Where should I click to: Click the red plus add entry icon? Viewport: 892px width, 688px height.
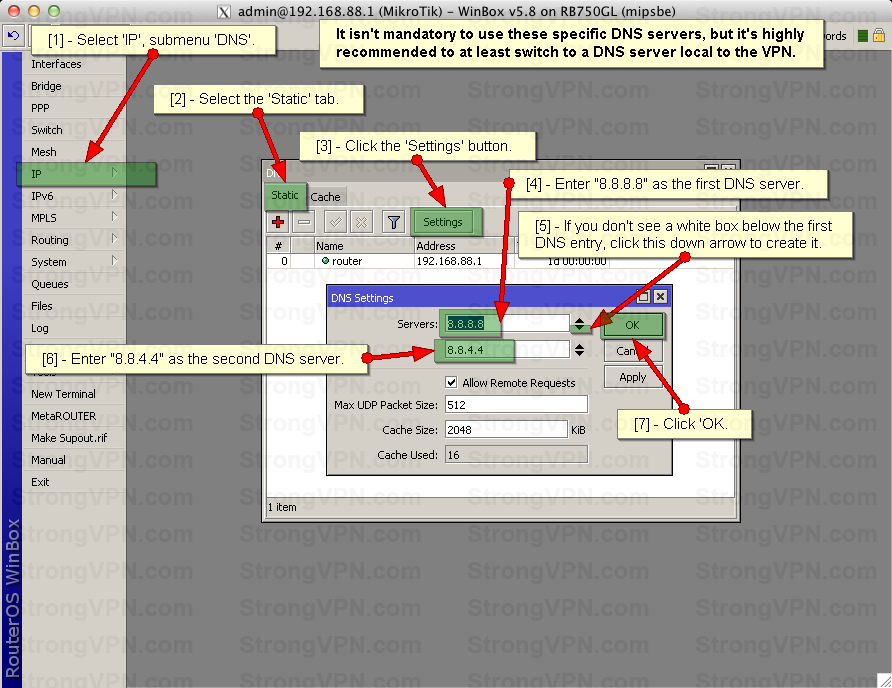pos(278,222)
